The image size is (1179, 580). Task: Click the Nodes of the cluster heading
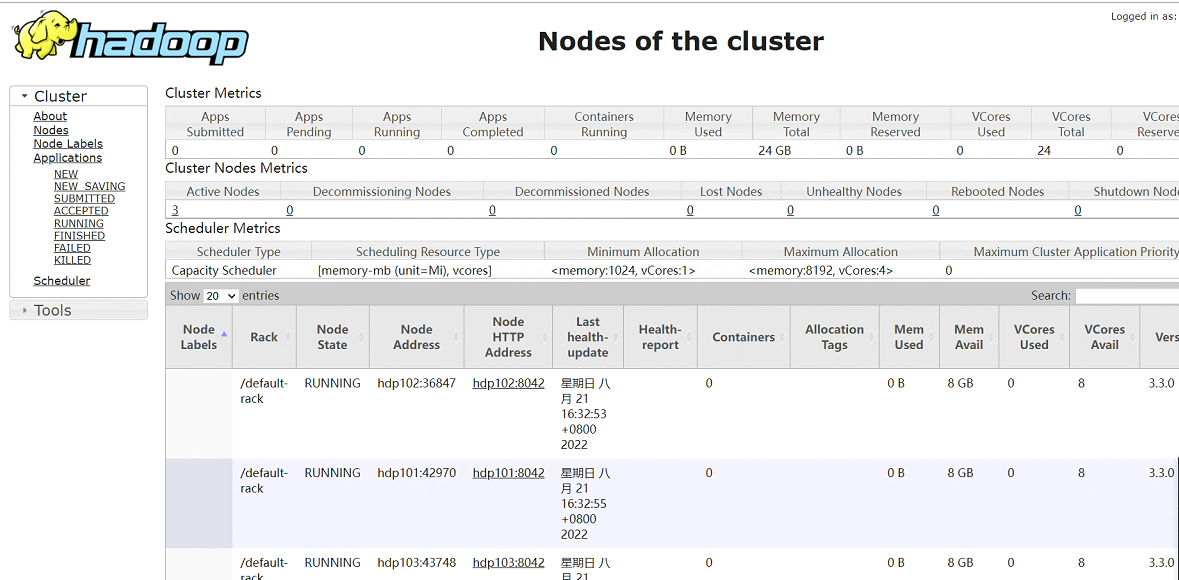[x=680, y=41]
